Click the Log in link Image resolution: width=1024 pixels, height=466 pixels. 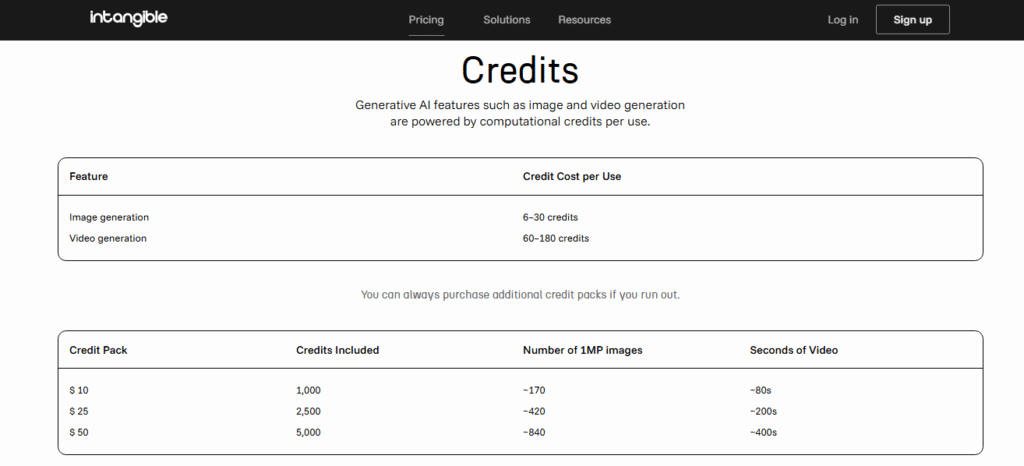(x=842, y=20)
